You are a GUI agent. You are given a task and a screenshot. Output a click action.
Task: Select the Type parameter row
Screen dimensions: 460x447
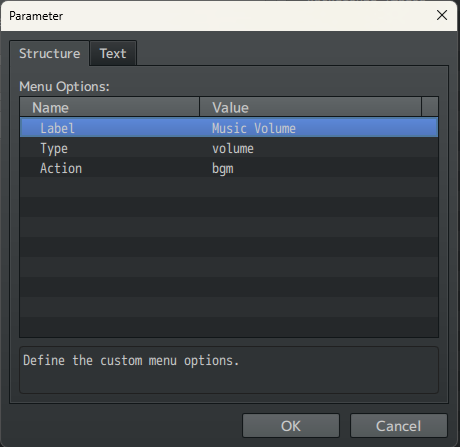229,148
